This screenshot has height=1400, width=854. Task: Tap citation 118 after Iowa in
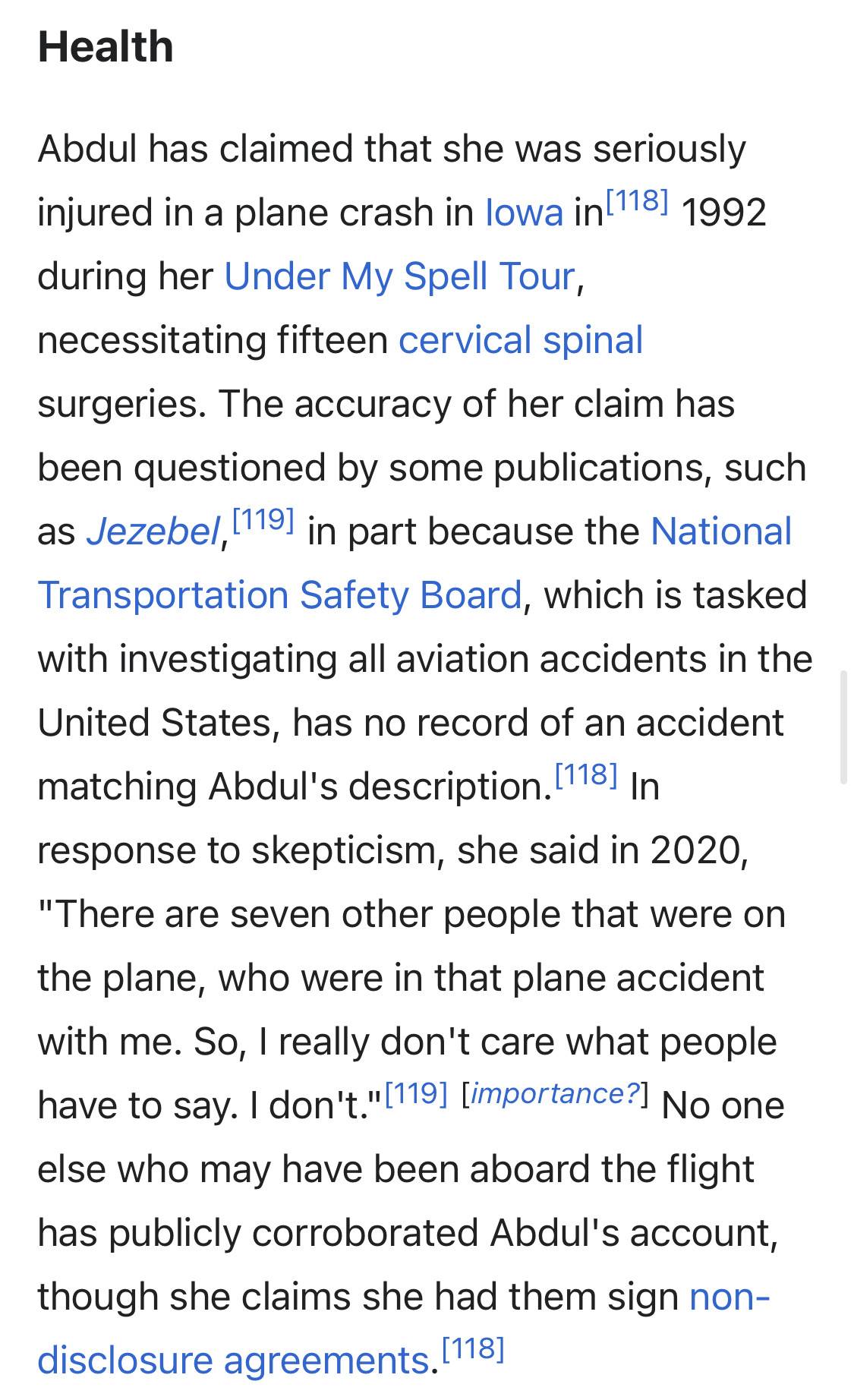pos(636,201)
